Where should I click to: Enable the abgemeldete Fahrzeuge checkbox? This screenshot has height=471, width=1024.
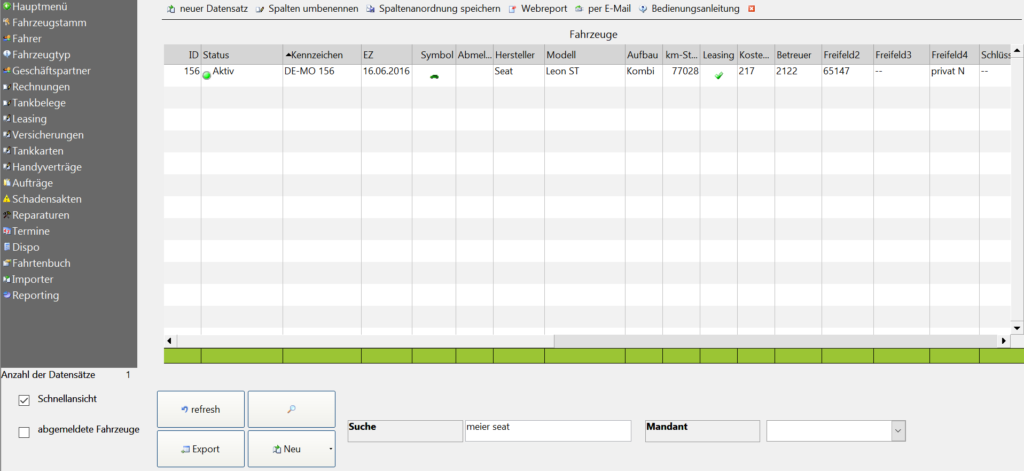click(x=24, y=432)
